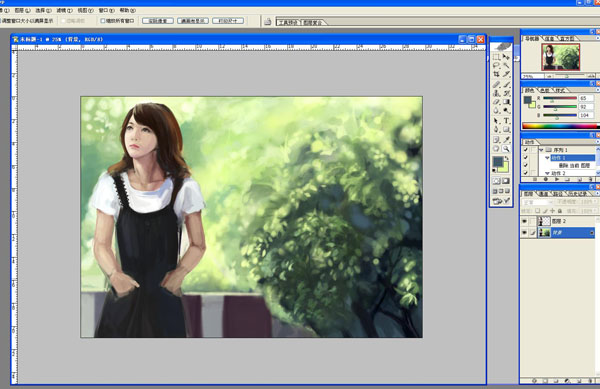This screenshot has width=600, height=389.
Task: Select the History Brush tool
Action: click(x=506, y=93)
